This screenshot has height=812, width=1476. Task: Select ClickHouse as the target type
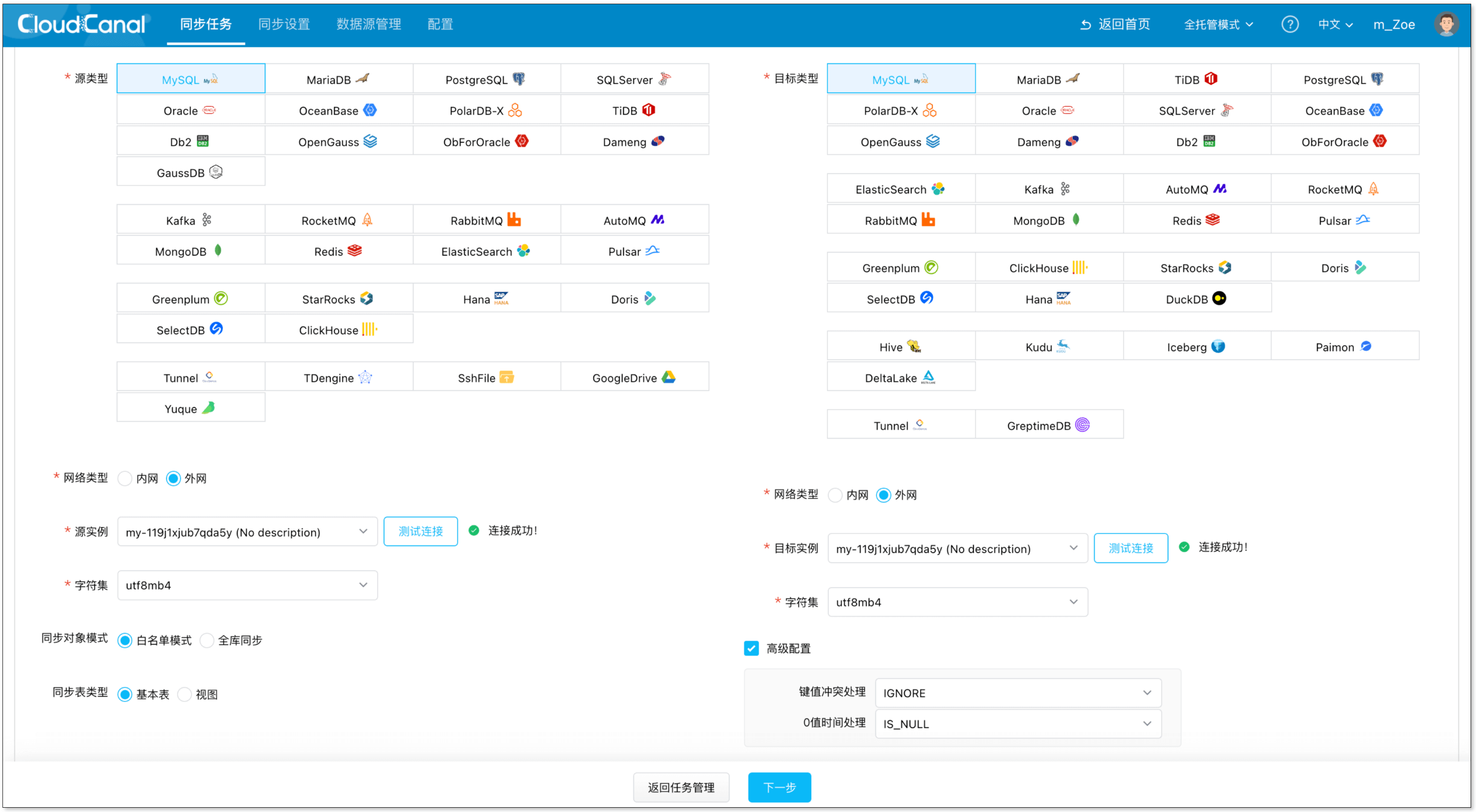(1049, 267)
